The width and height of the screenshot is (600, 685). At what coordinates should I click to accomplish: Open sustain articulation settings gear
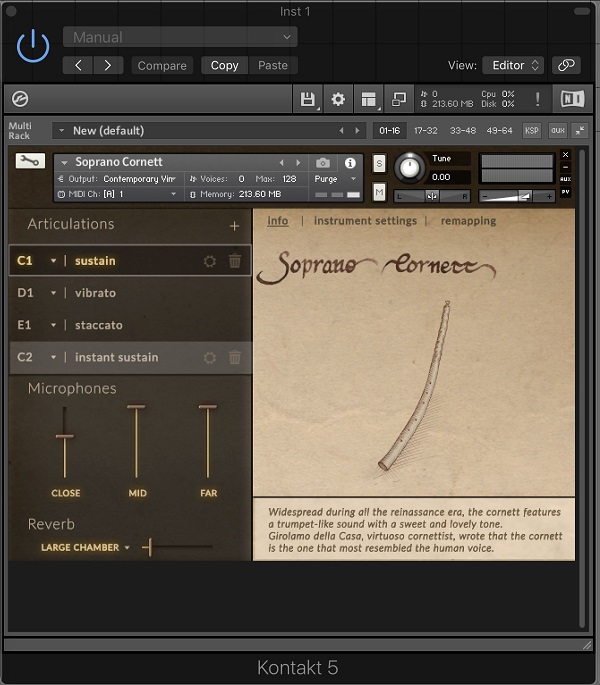(210, 261)
